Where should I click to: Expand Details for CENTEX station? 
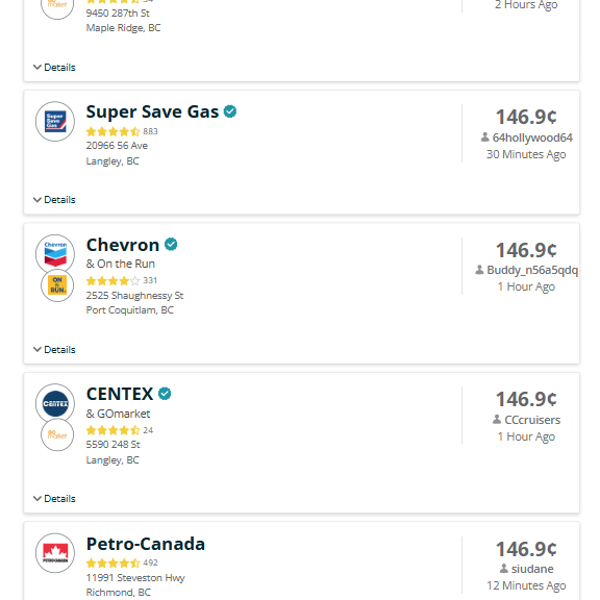54,499
